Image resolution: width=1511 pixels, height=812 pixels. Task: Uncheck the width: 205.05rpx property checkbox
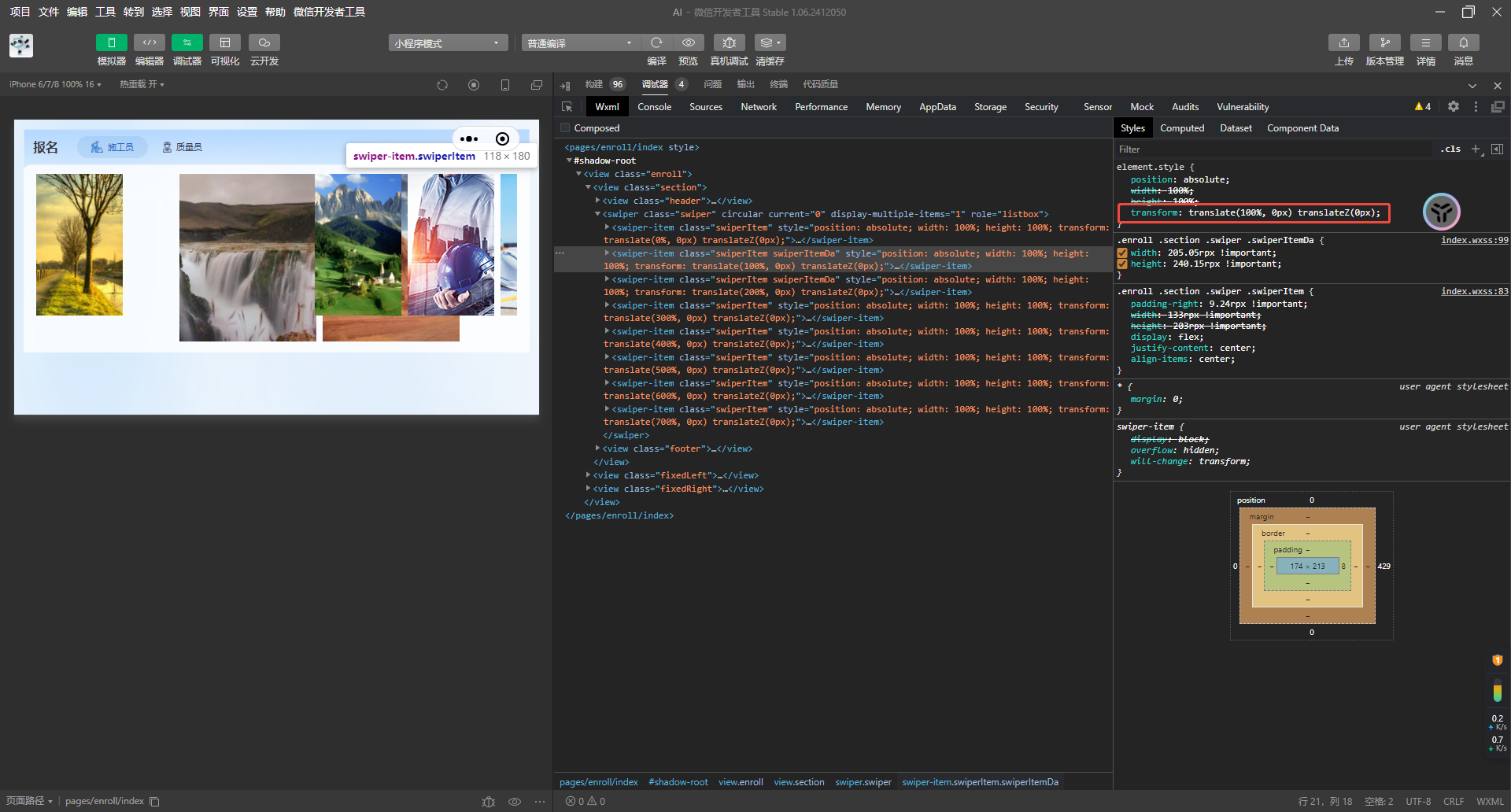(x=1122, y=253)
